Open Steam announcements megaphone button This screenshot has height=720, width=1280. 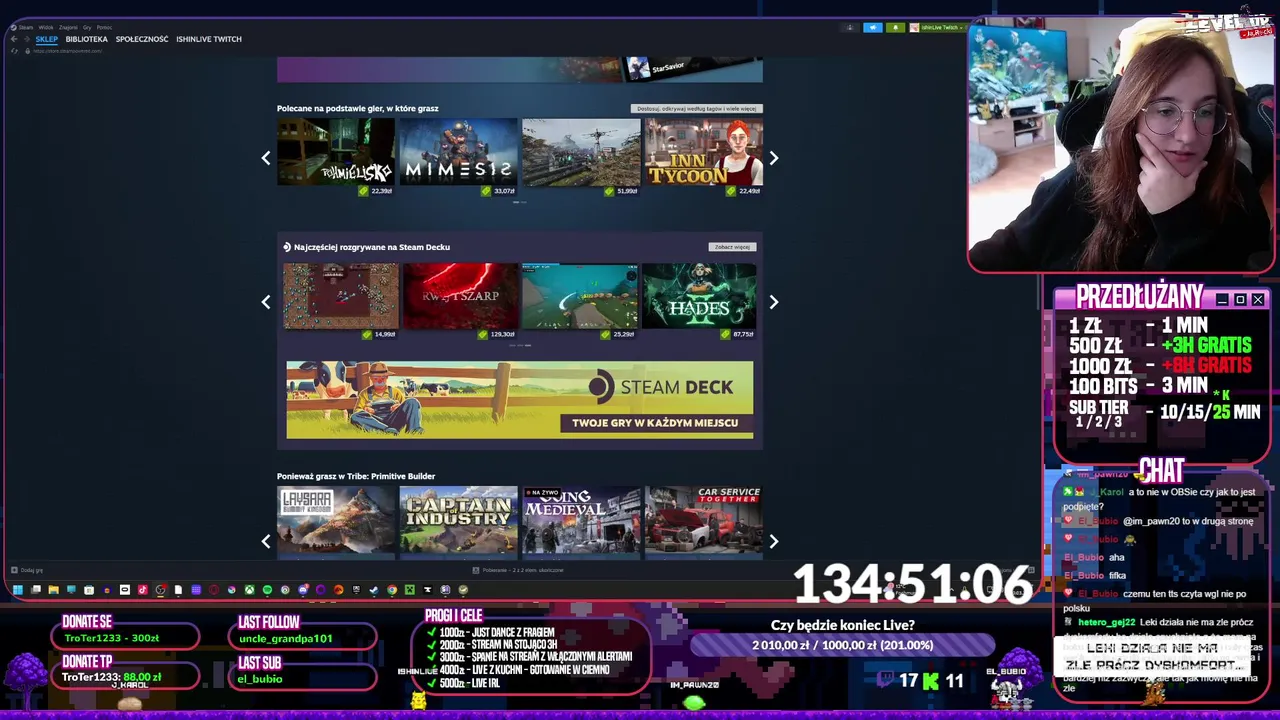click(872, 28)
